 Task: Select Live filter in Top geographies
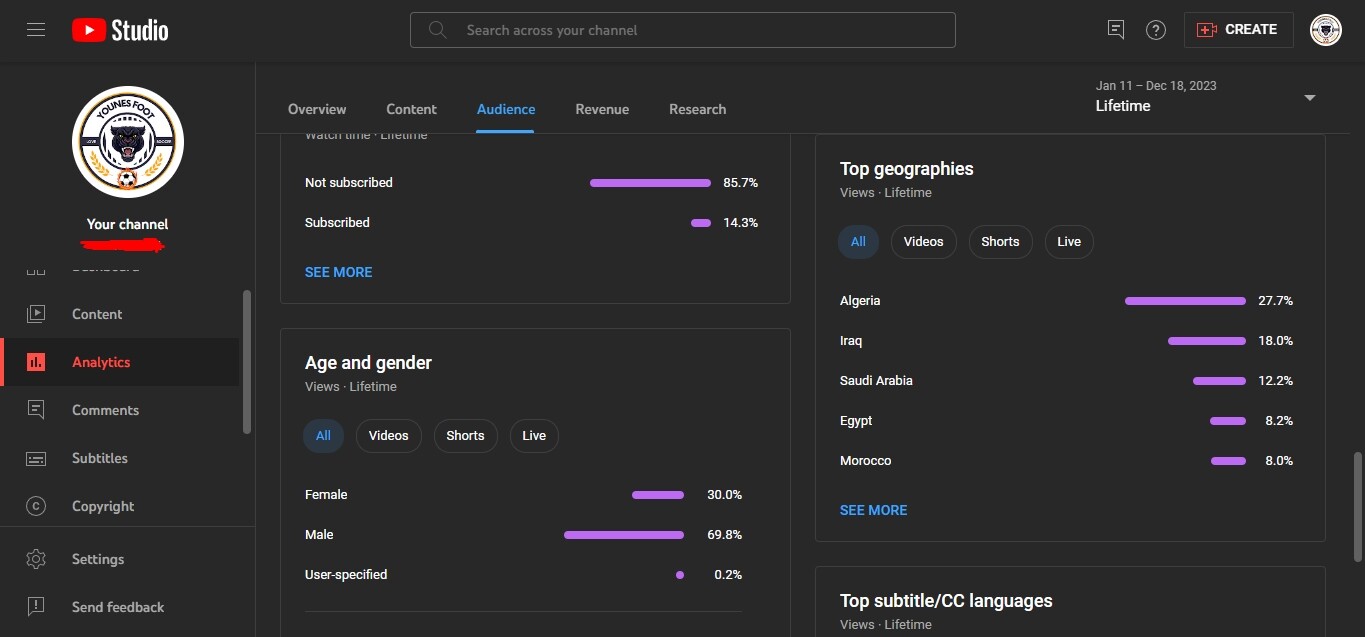(x=1069, y=242)
